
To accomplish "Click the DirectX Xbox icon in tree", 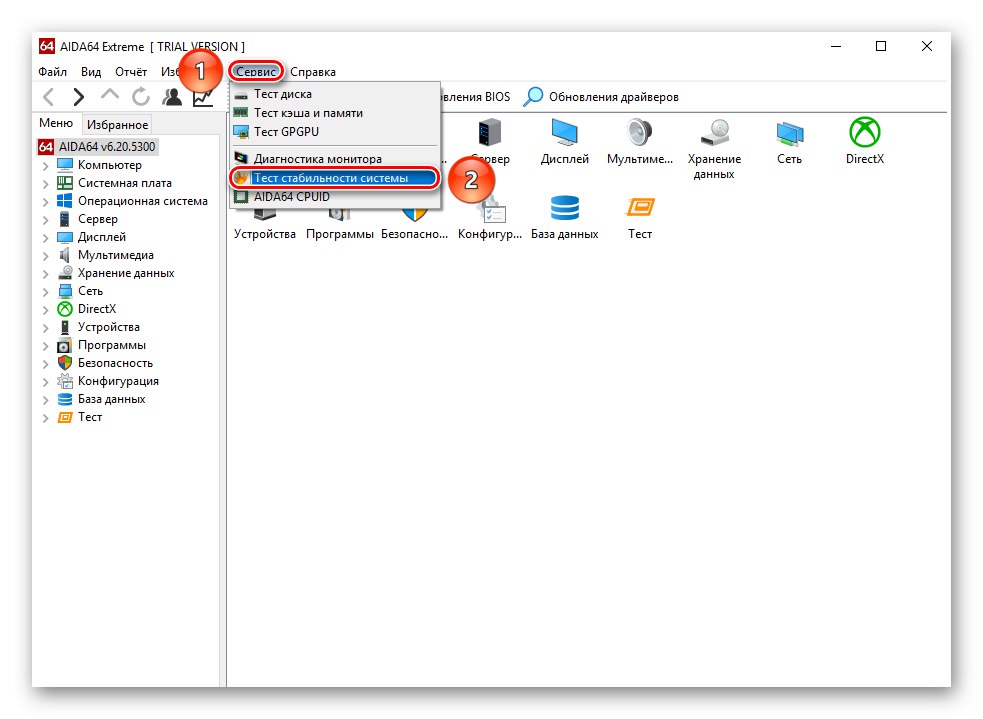I will click(65, 309).
